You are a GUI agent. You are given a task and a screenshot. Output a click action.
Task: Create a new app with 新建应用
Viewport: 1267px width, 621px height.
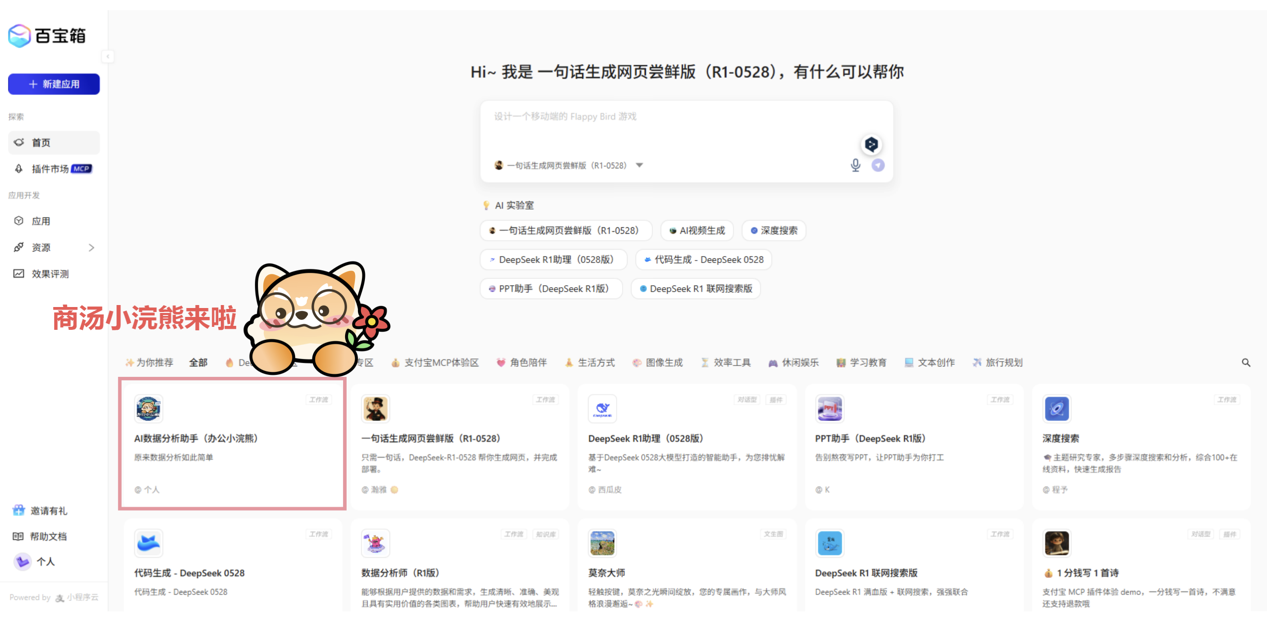54,84
